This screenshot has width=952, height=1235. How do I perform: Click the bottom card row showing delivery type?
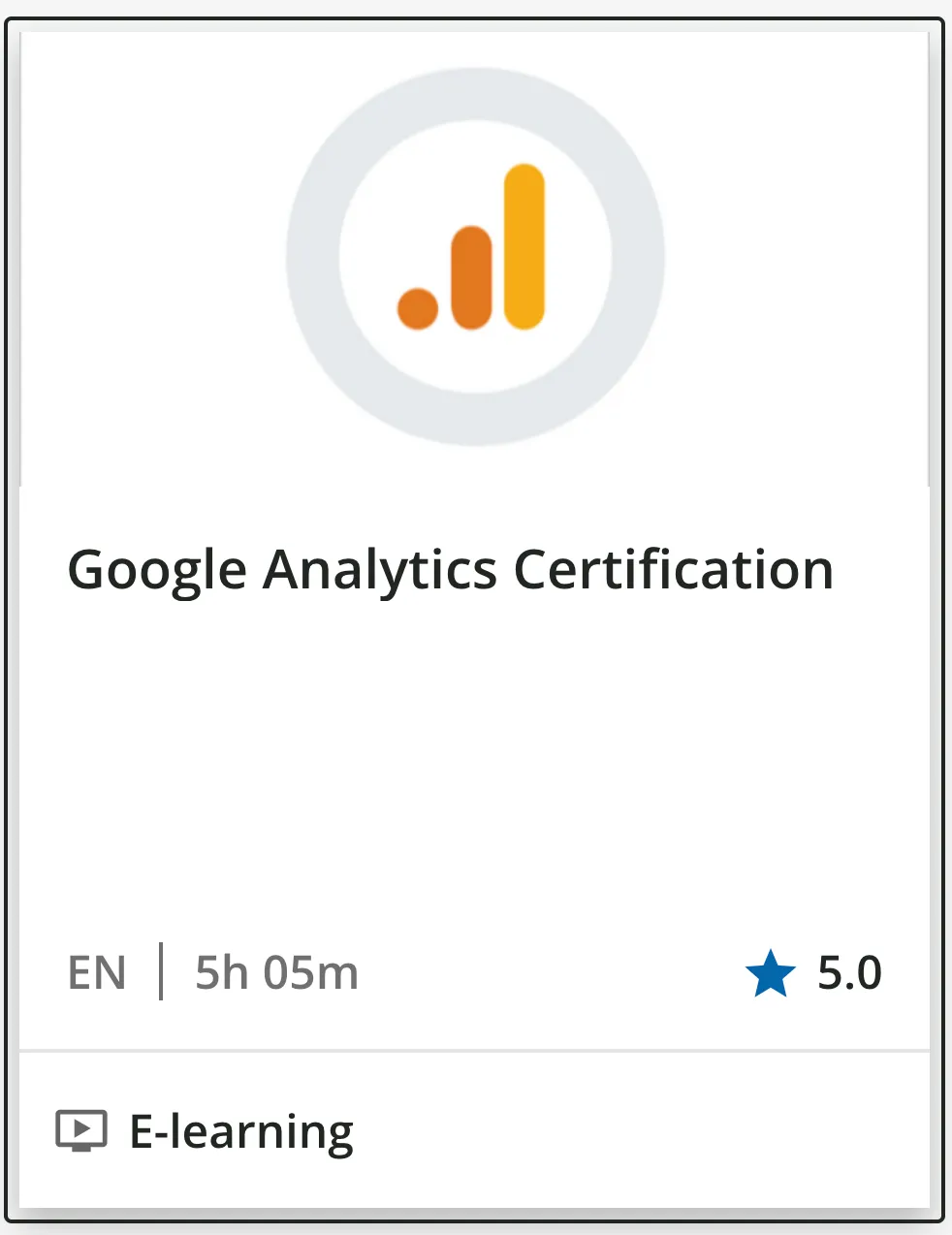[x=475, y=1128]
